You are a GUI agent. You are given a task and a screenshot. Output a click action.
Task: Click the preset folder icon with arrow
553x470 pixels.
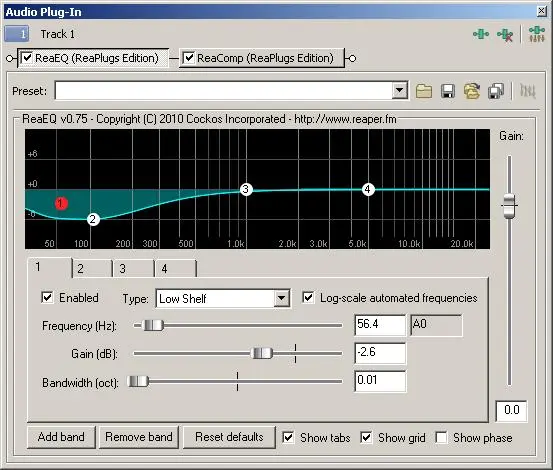[x=472, y=91]
